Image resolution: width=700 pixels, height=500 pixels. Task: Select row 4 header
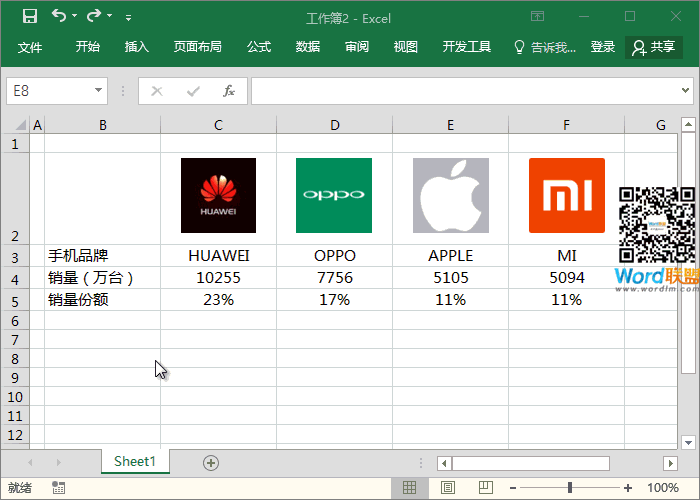[15, 279]
